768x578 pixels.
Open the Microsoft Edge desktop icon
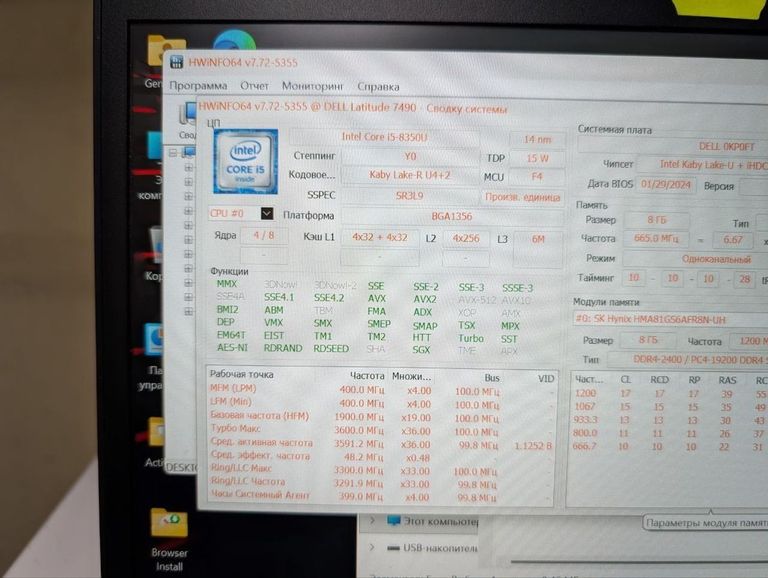[x=235, y=41]
